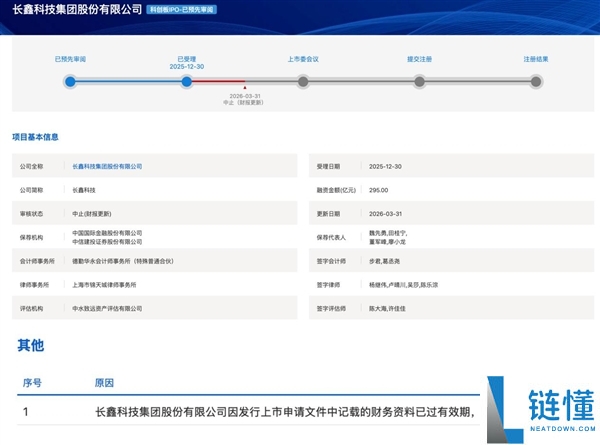
Task: Click the 中止（财报更新）note below the timeline
Action: tap(243, 103)
